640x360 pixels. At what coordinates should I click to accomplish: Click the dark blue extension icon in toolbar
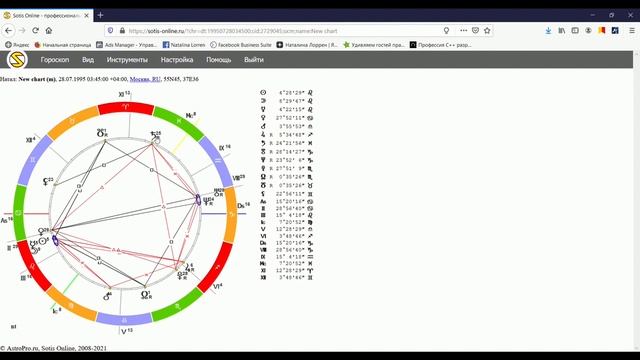point(615,31)
